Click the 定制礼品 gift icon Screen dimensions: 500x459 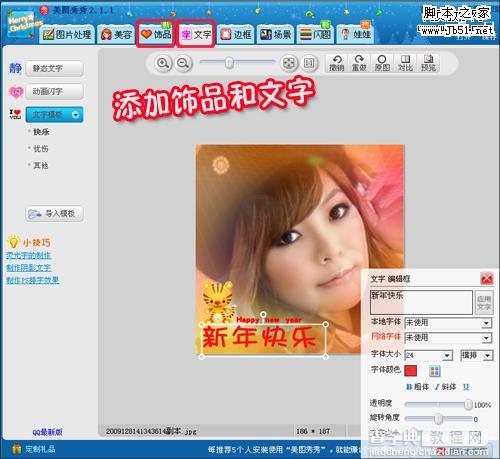[x=16, y=449]
